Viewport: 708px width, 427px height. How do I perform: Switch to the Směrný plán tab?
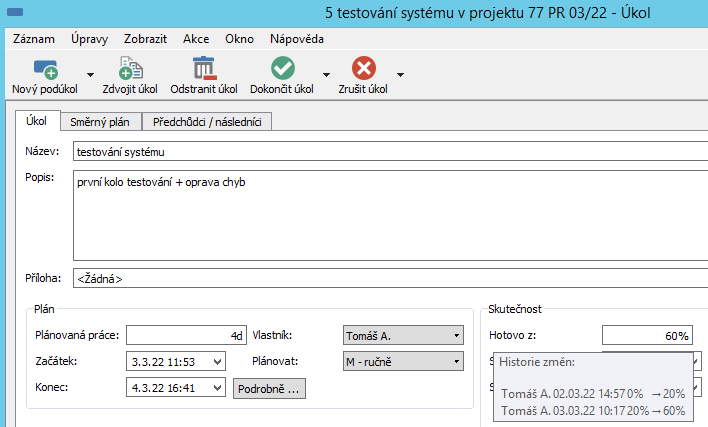pos(100,122)
